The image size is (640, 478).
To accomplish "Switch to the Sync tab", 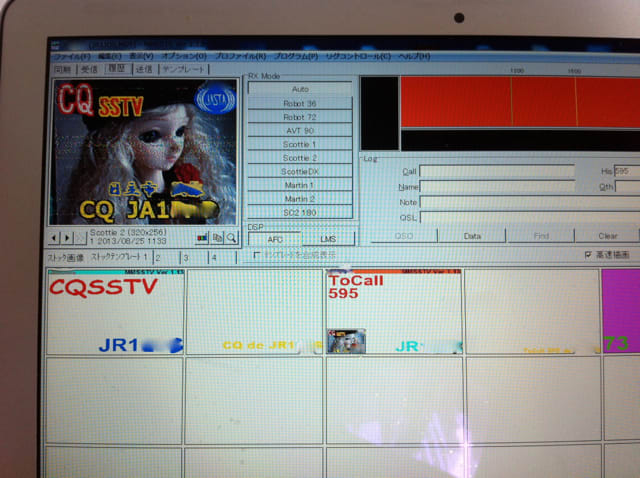I will click(63, 69).
